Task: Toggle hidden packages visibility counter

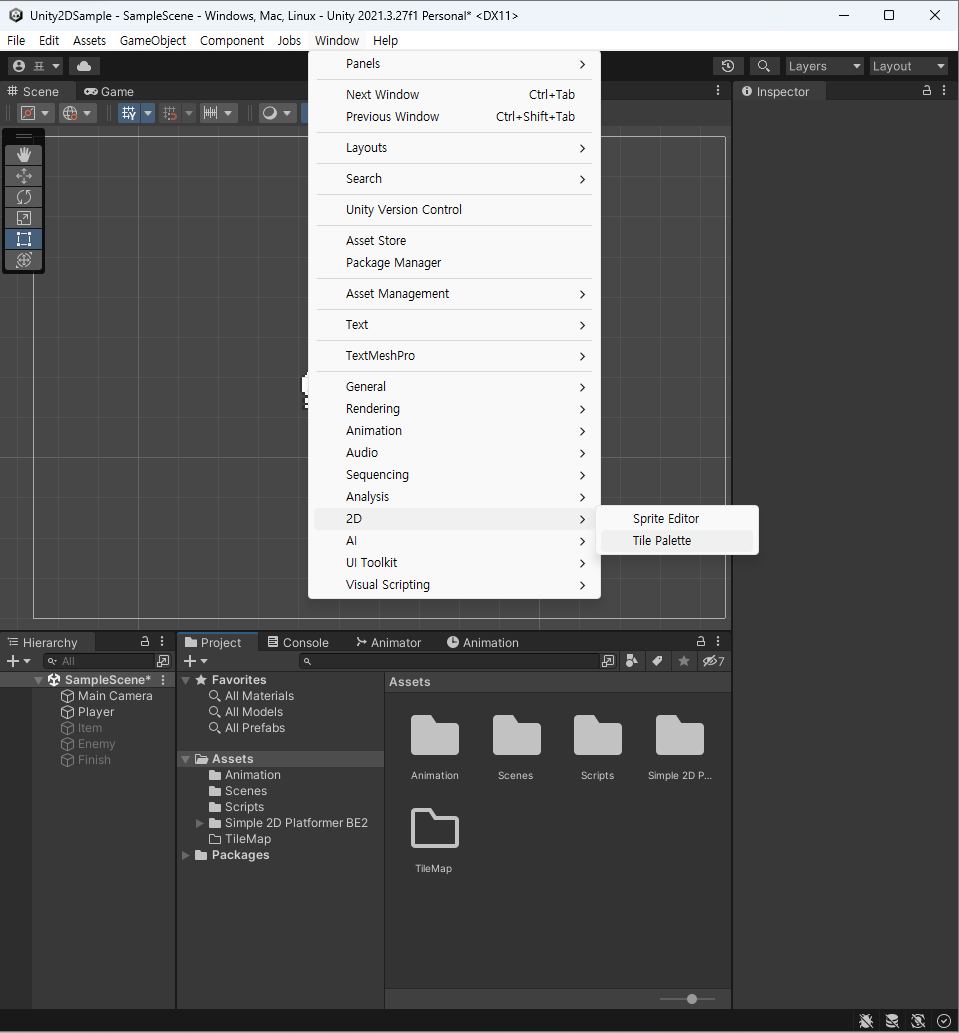Action: point(713,661)
